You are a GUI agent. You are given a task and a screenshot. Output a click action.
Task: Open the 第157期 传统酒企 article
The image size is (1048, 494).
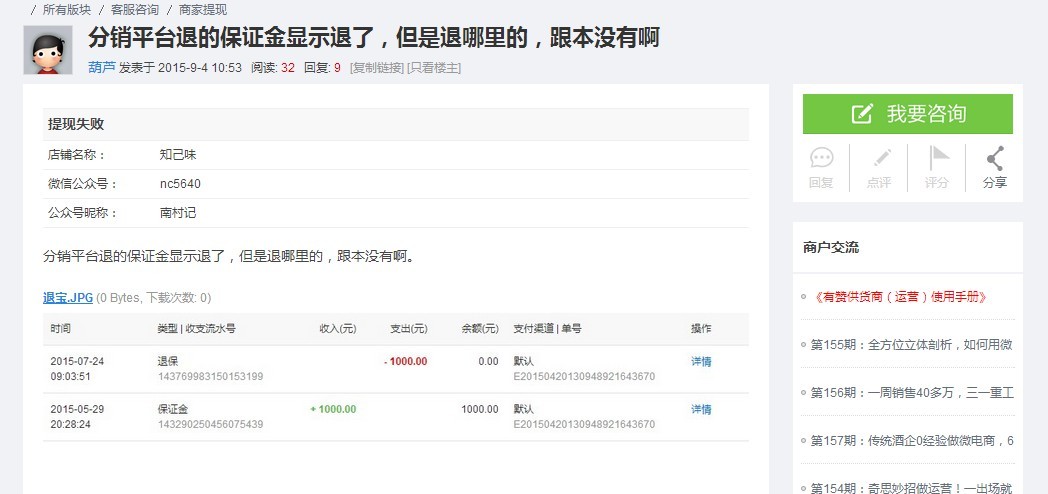912,441
